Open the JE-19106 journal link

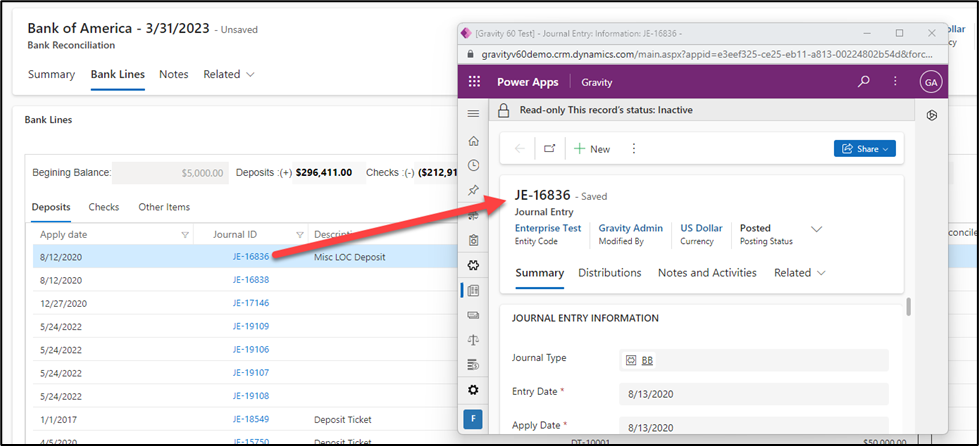(x=251, y=349)
